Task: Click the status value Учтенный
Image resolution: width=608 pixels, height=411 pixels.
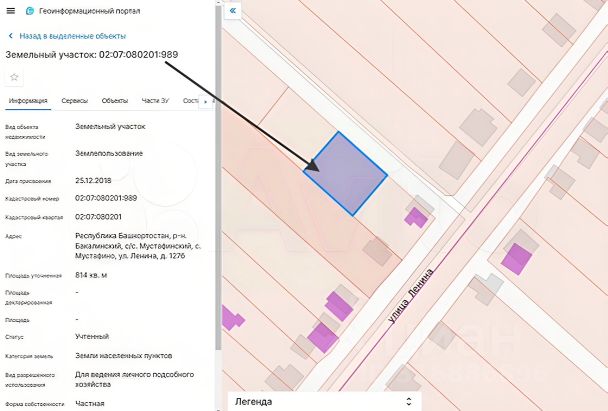Action: (92, 336)
